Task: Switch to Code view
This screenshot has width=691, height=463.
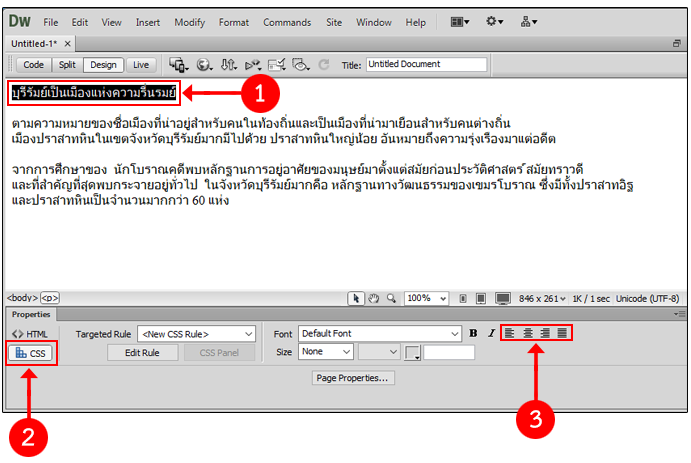Action: 33,65
